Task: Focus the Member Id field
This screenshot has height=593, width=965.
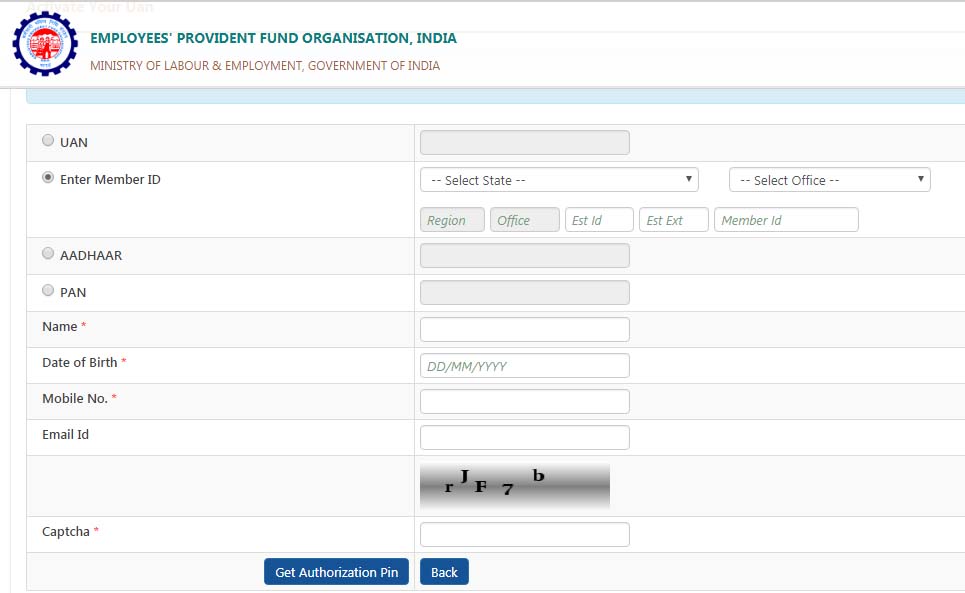Action: point(786,220)
